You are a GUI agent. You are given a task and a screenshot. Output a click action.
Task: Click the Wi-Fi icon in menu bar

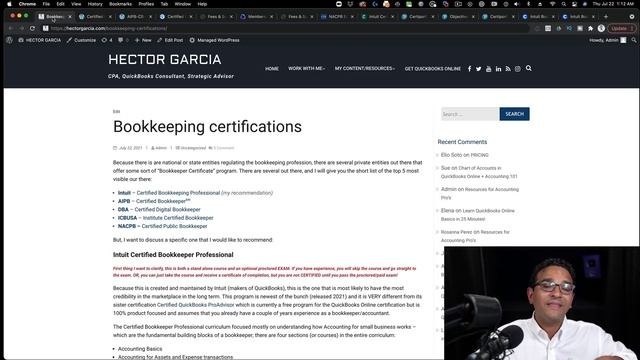coord(553,4)
